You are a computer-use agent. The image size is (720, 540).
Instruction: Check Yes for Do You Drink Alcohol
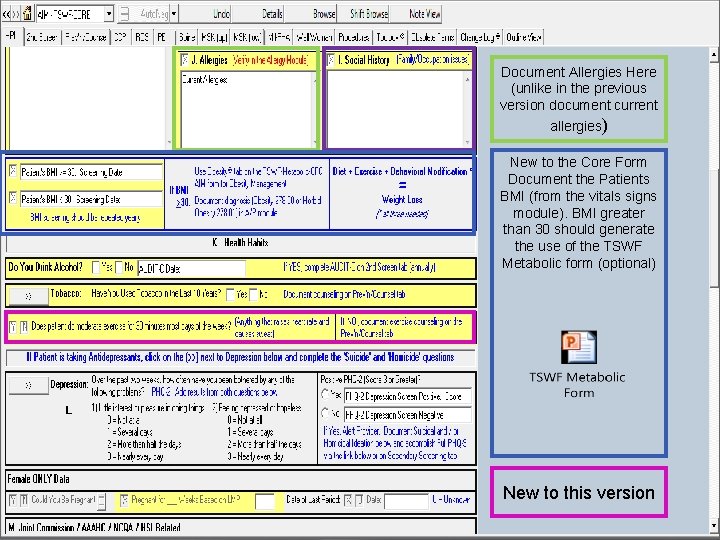click(96, 267)
